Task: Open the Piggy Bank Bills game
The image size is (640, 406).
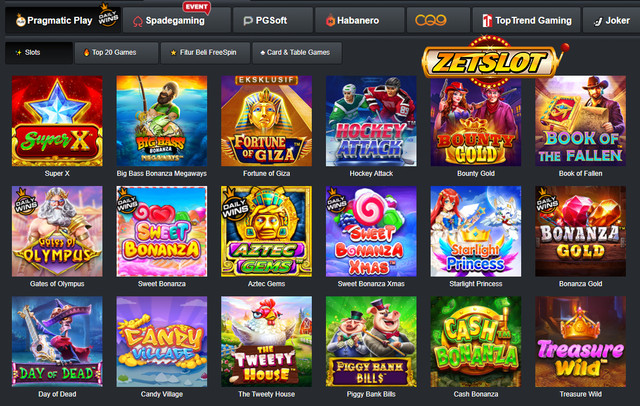Action: (x=371, y=342)
